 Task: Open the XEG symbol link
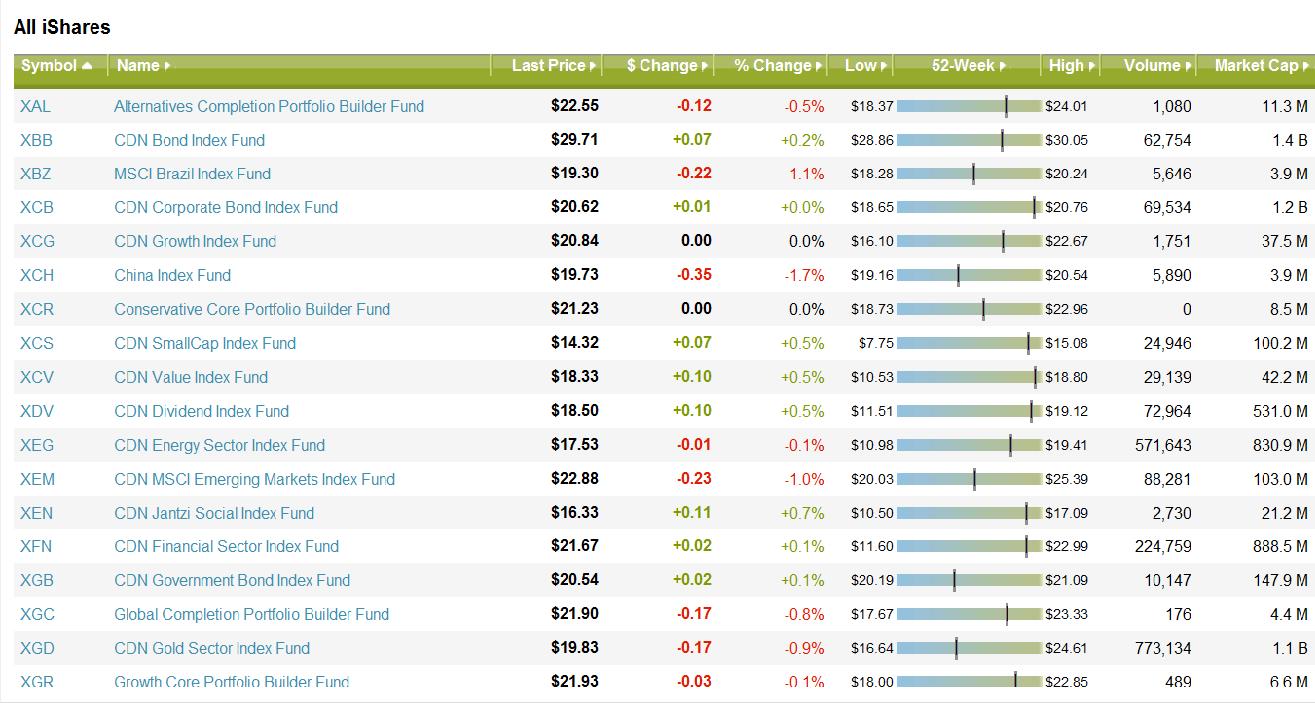(37, 445)
